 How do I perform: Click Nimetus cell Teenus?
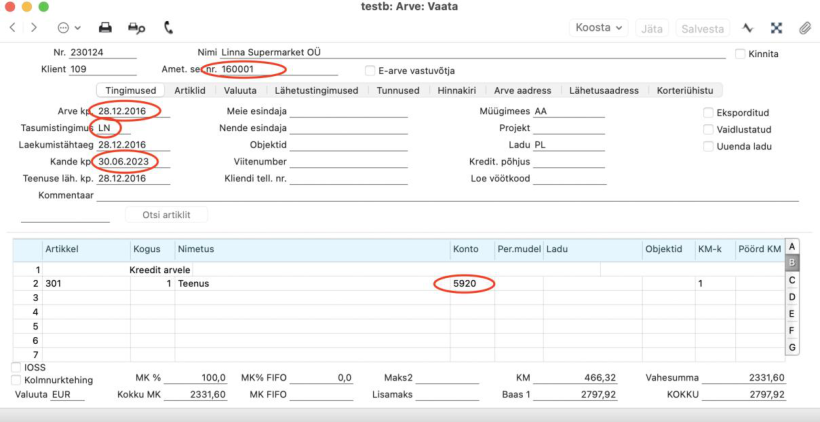pos(313,284)
